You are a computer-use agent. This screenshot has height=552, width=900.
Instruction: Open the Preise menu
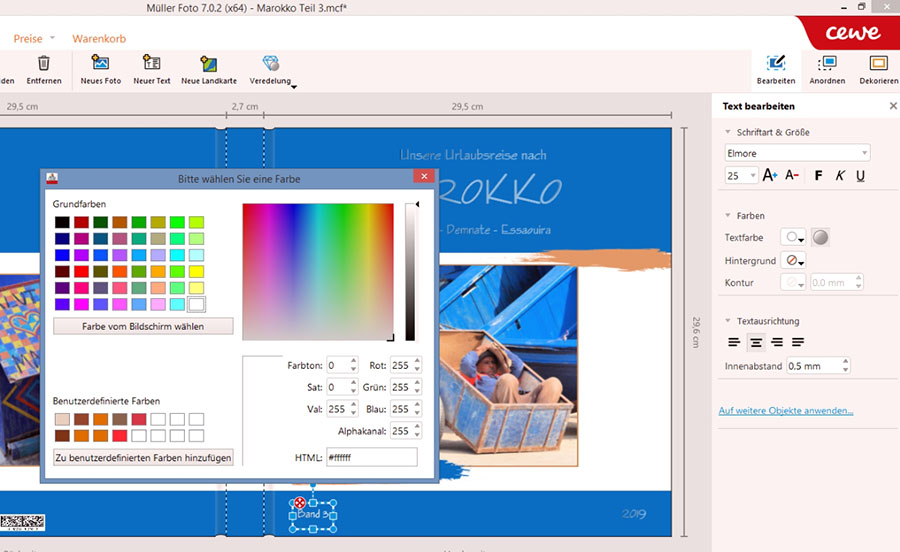pyautogui.click(x=28, y=39)
